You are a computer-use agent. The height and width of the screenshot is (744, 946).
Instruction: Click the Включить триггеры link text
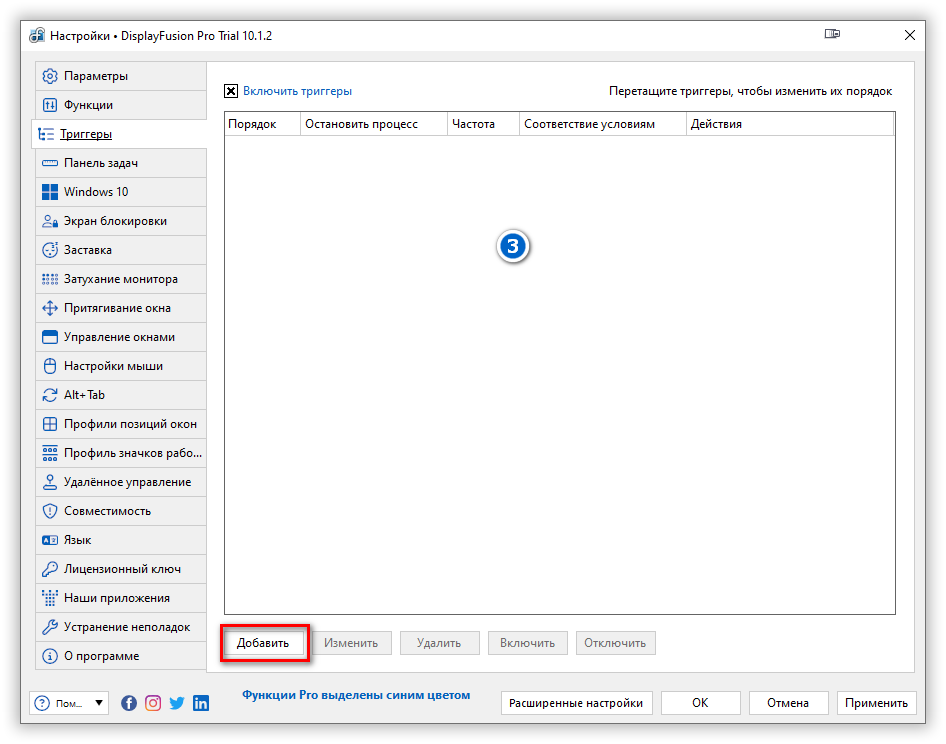[297, 91]
